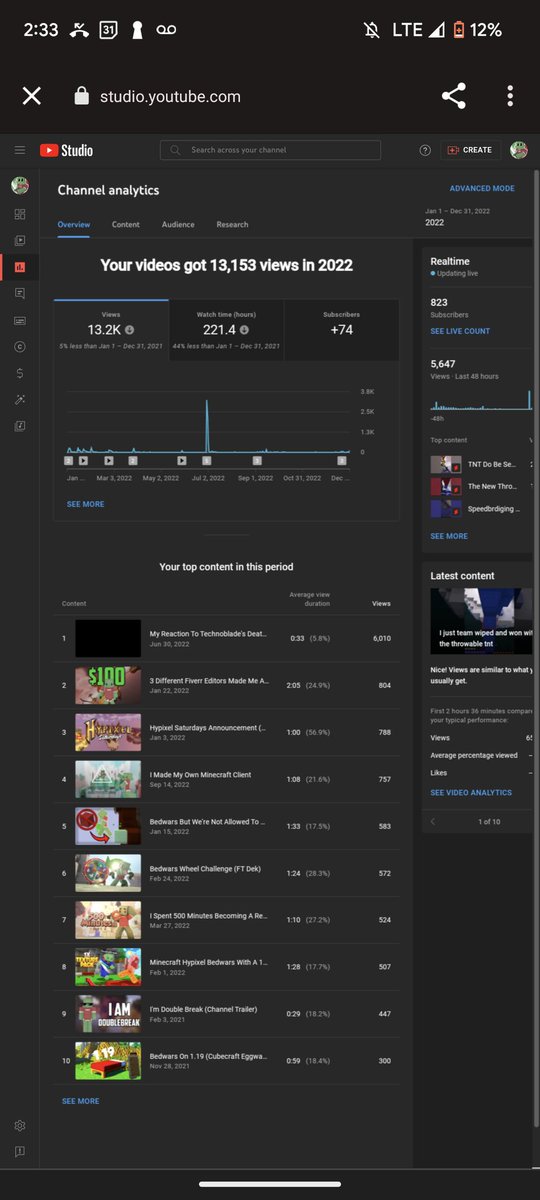Open the channel avatar in the sidebar
The height and width of the screenshot is (1200, 540).
pyautogui.click(x=20, y=186)
